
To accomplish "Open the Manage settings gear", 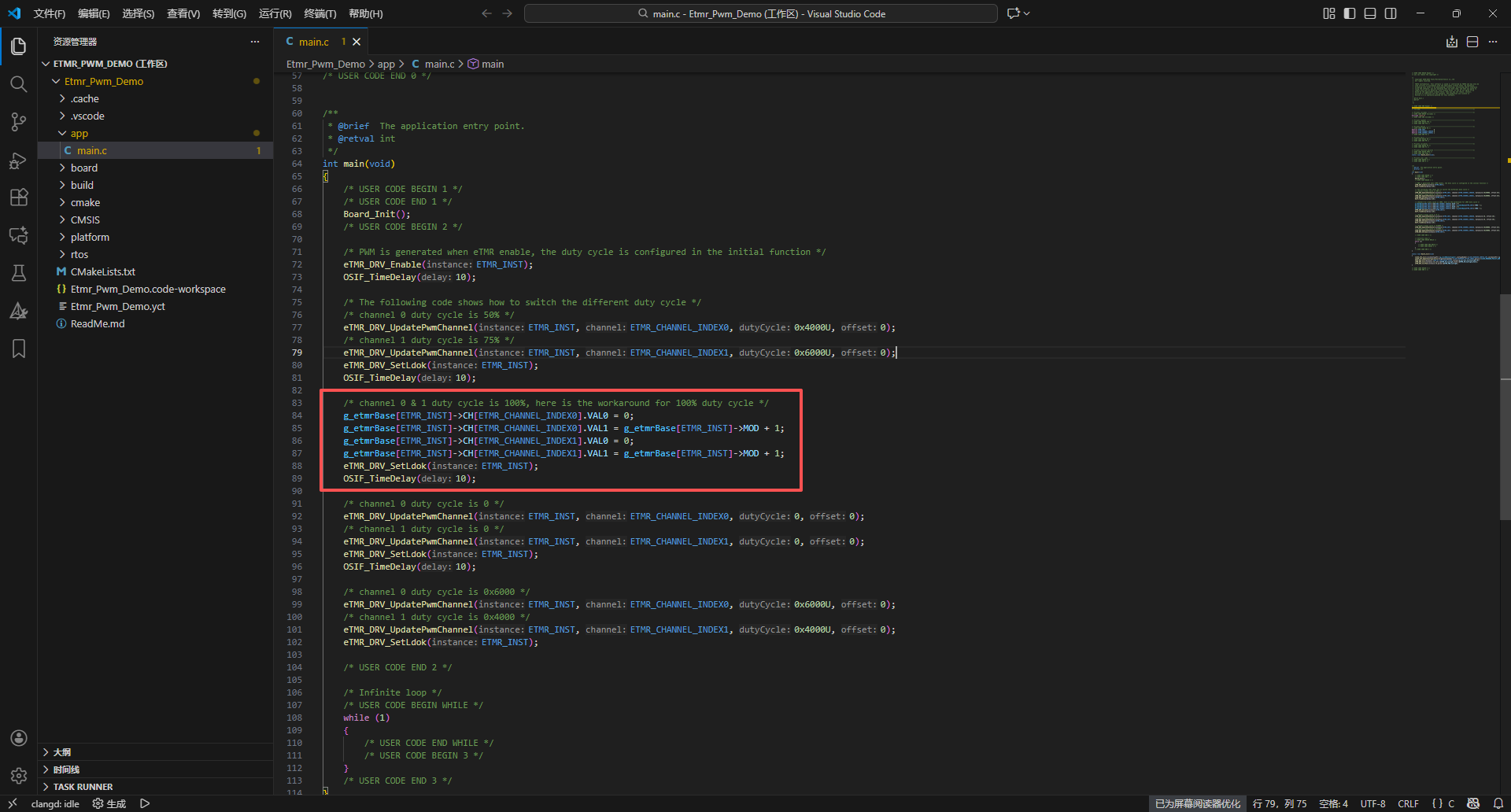I will pyautogui.click(x=18, y=776).
